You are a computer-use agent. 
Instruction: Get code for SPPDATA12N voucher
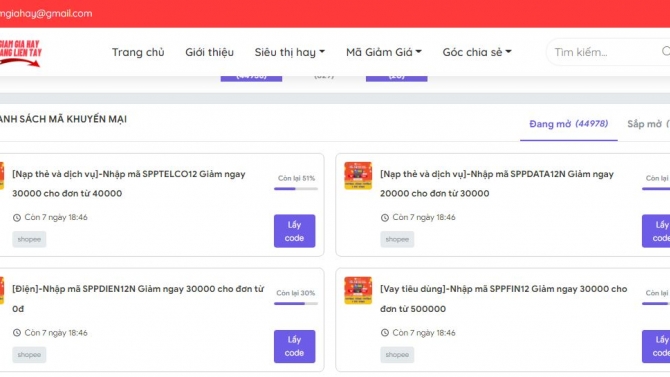coord(656,231)
